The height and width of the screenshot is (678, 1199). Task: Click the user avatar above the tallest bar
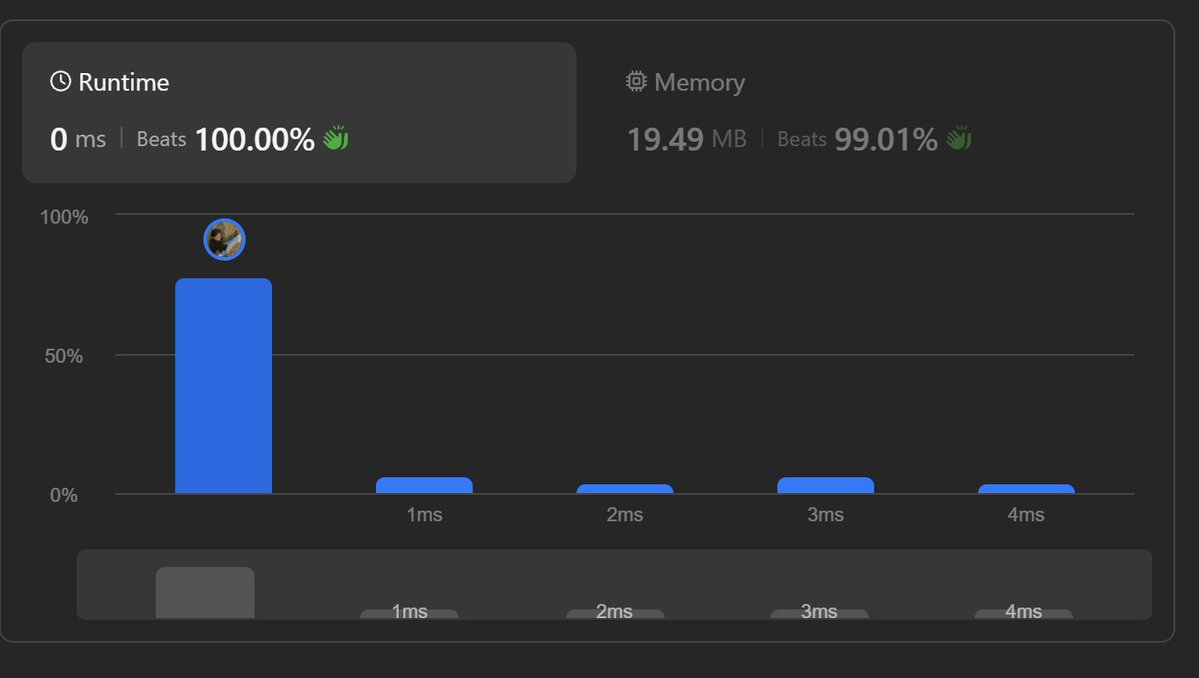pos(224,239)
